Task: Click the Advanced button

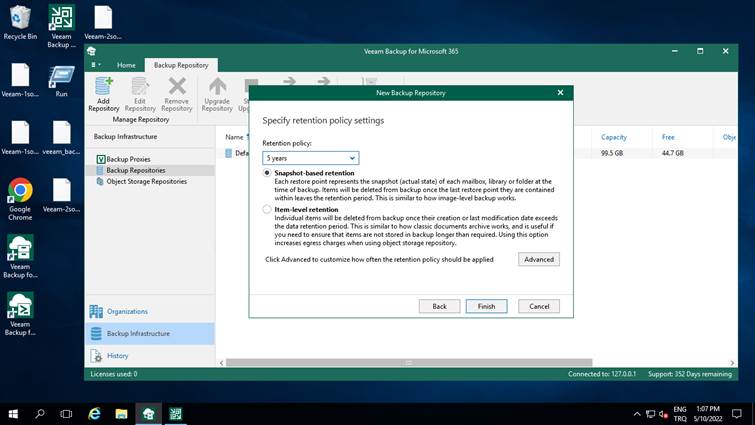Action: (x=539, y=259)
